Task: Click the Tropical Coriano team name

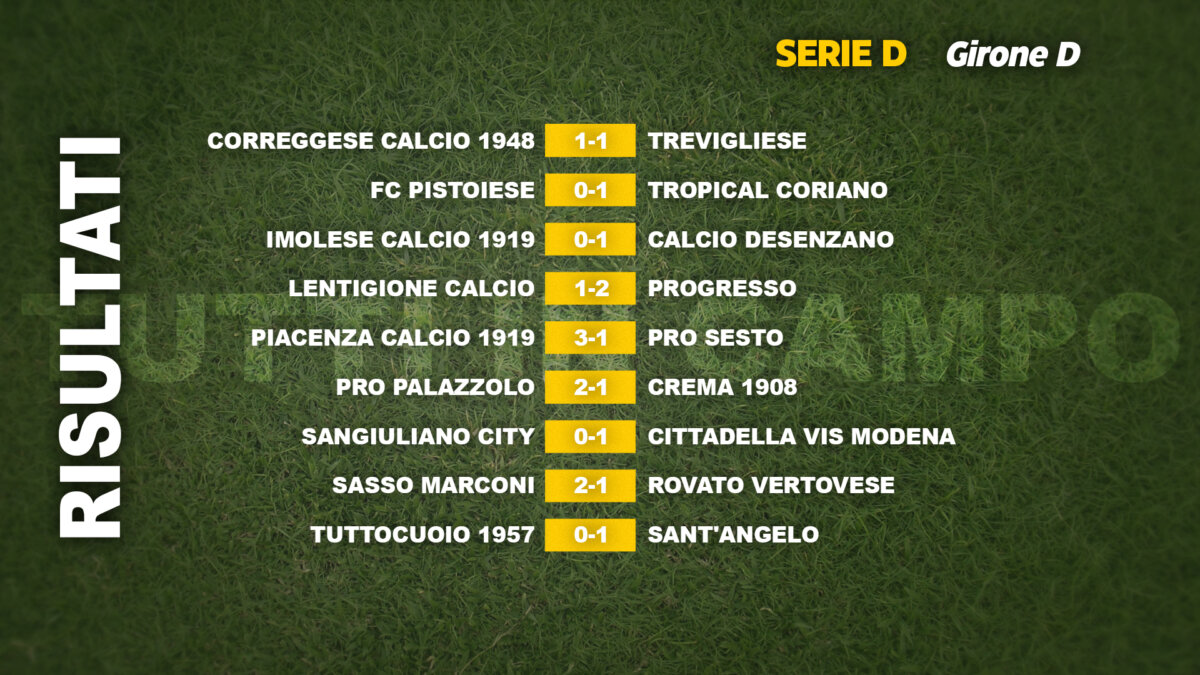Action: [x=768, y=190]
